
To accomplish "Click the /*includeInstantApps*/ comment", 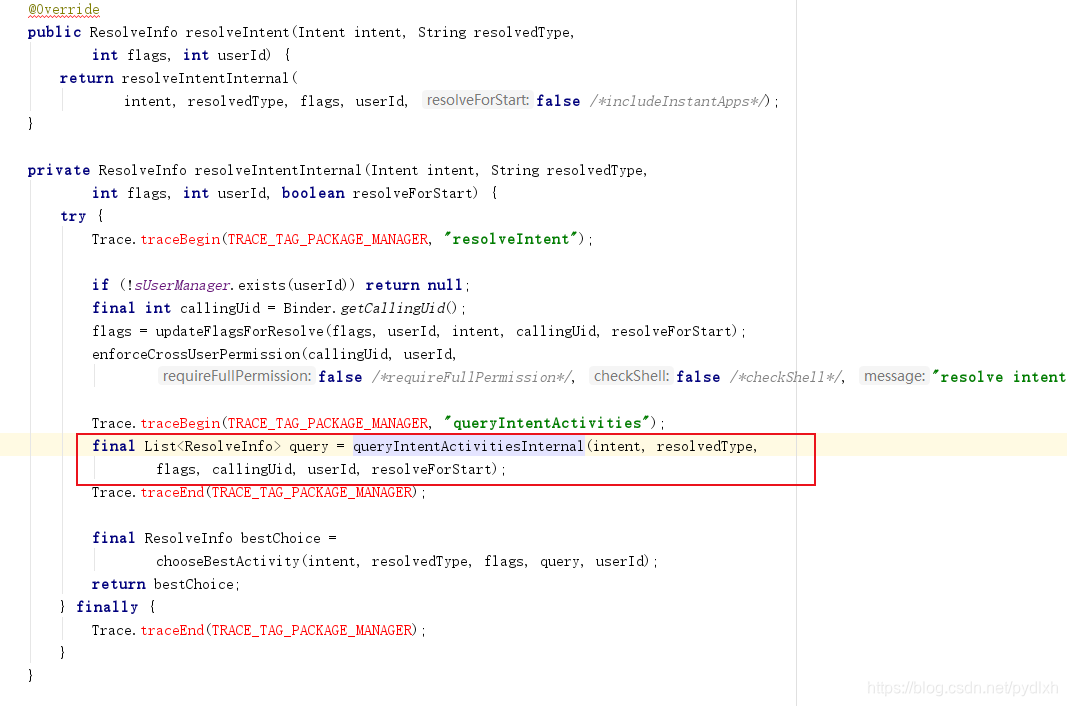I will click(680, 101).
